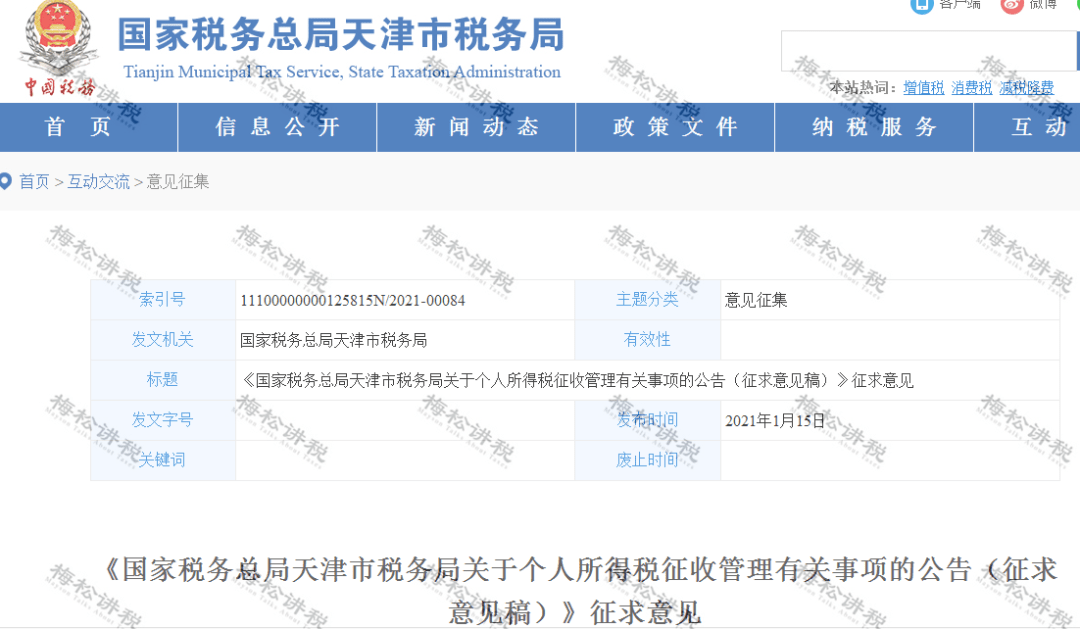1080x629 pixels.
Task: Click the 增值税 hot keyword link
Action: coord(923,88)
